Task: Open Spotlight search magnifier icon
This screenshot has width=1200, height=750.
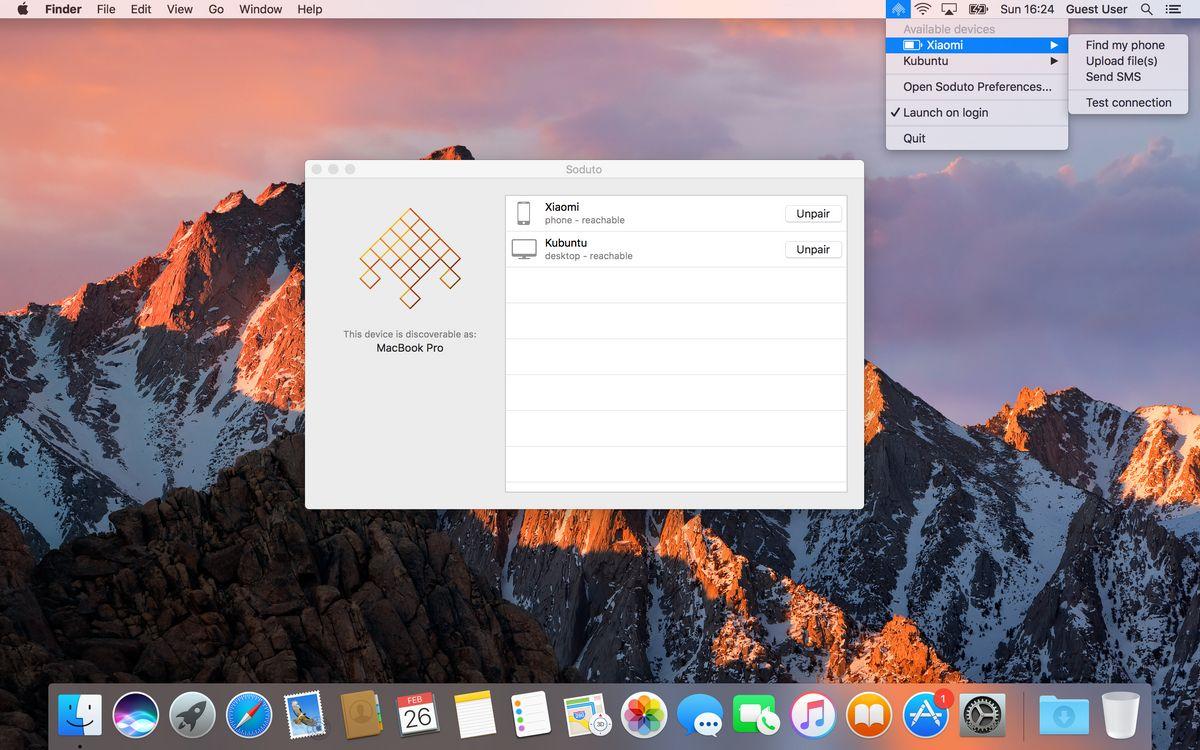Action: coord(1147,9)
